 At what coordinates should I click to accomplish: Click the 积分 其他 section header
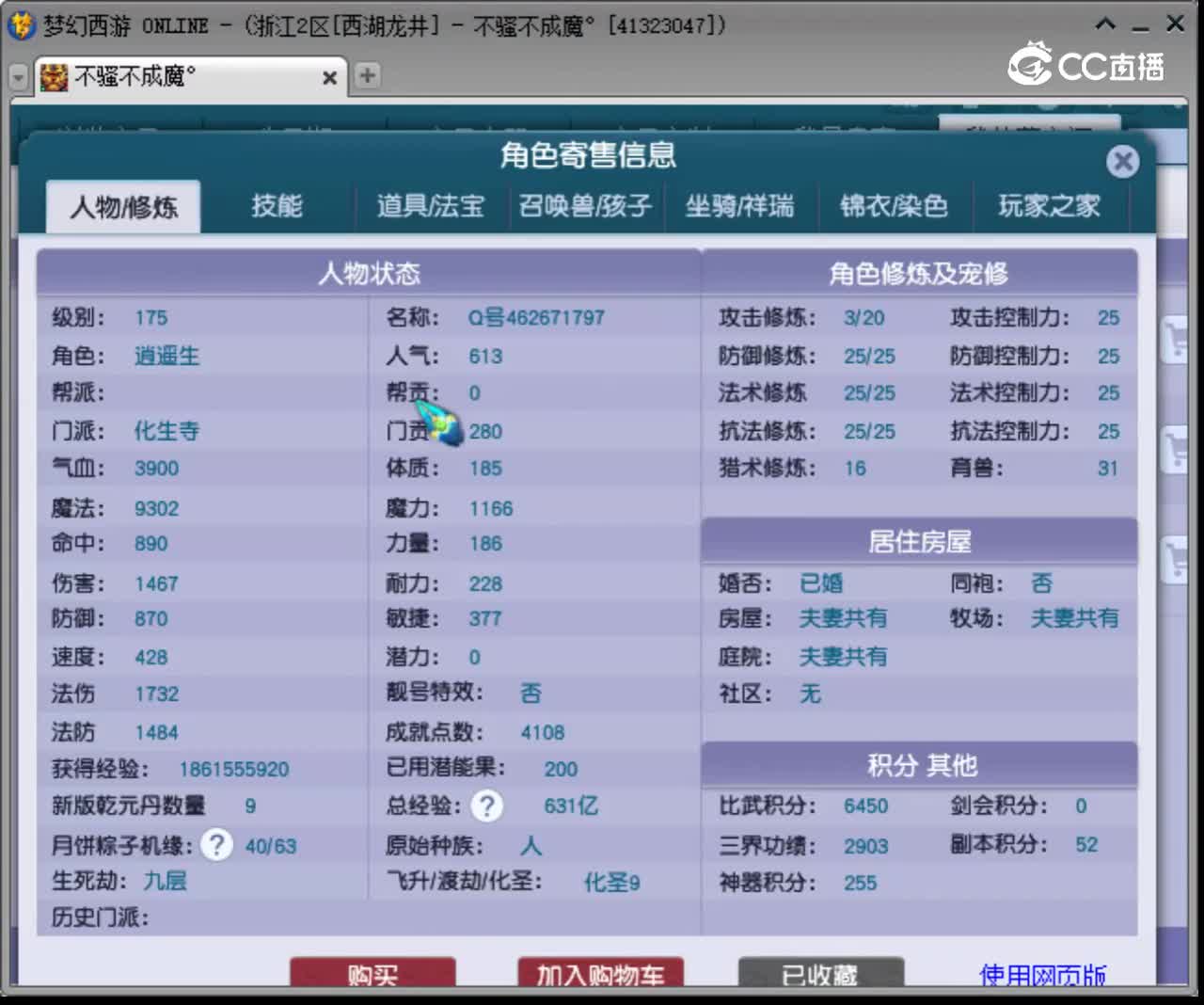919,765
